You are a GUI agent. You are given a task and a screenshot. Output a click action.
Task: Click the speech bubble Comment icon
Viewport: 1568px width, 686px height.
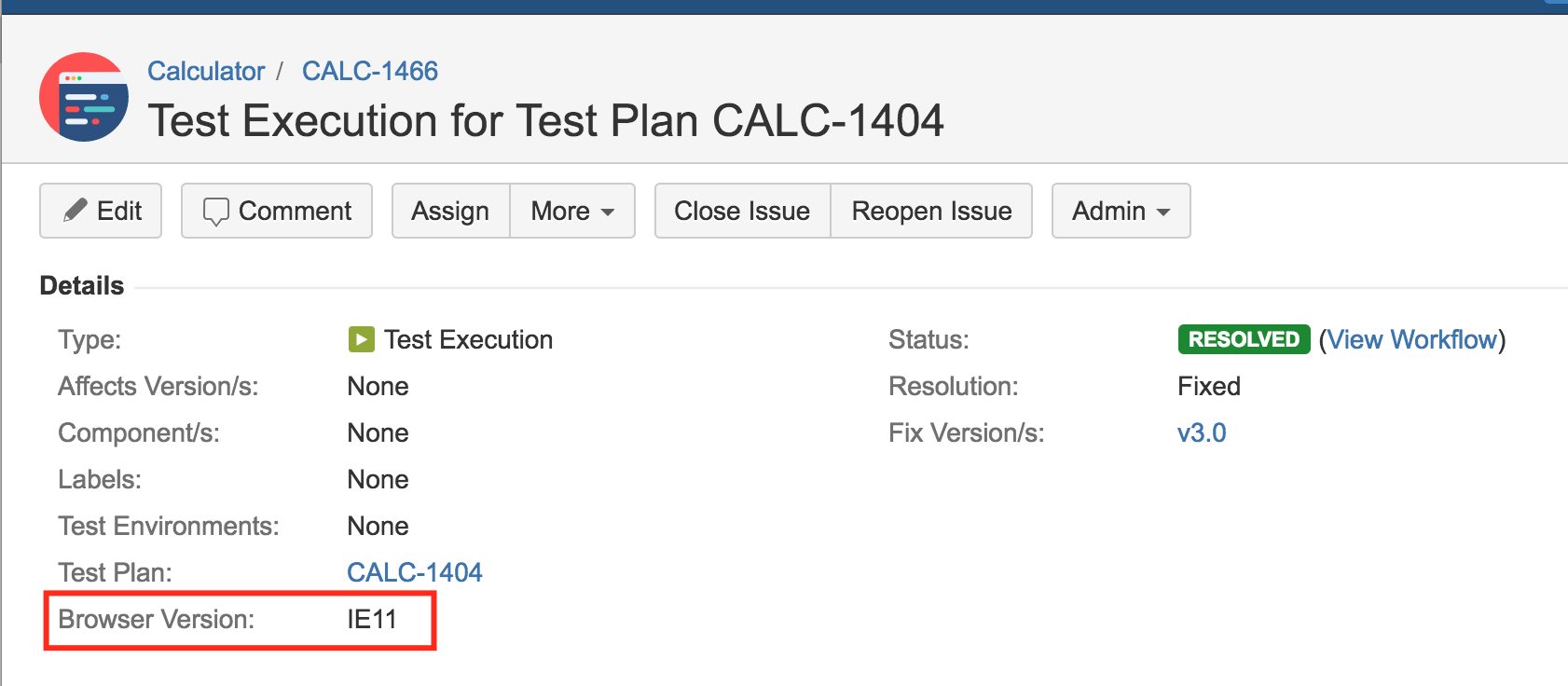coord(215,212)
